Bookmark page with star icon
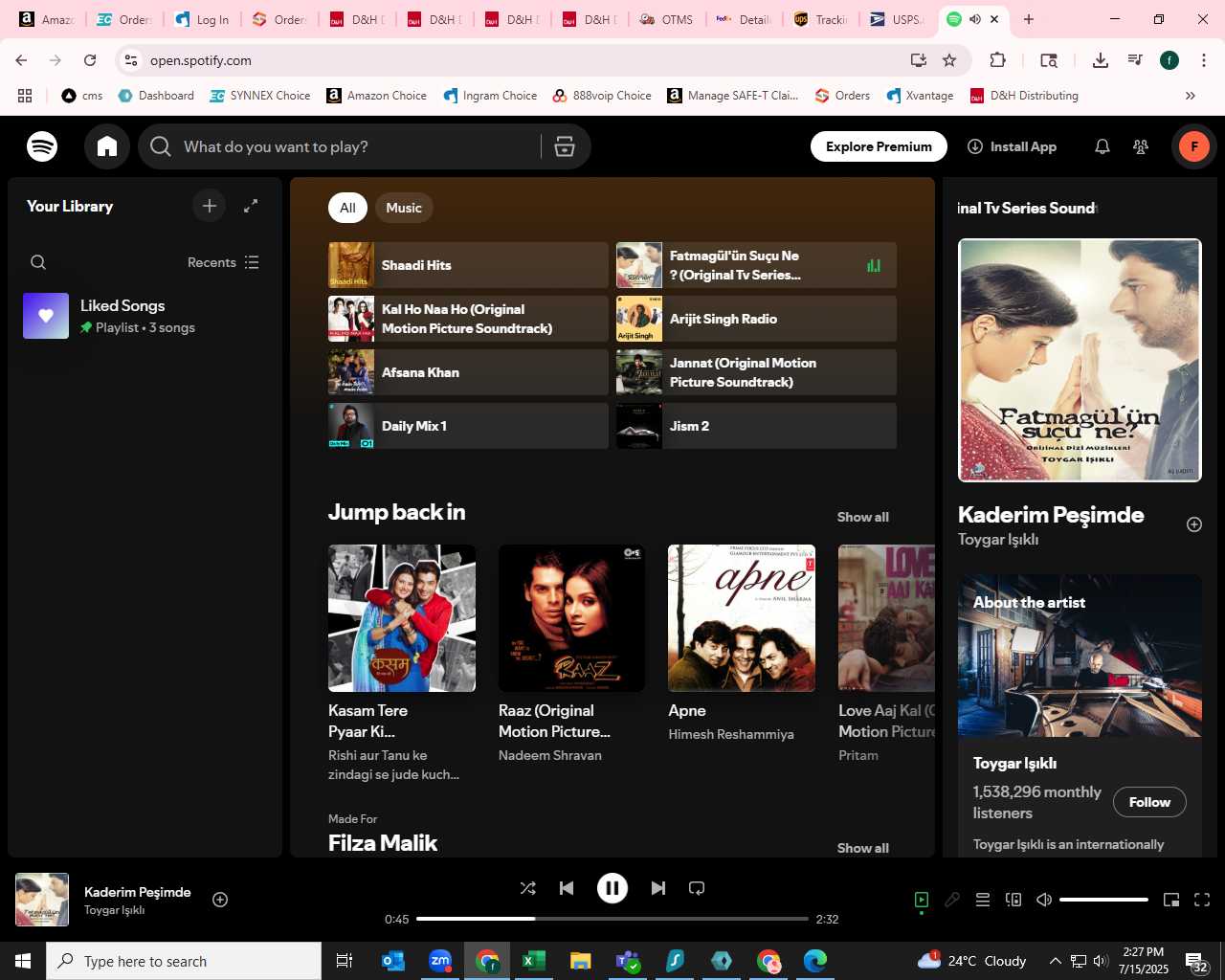Viewport: 1225px width, 980px height. [x=949, y=60]
